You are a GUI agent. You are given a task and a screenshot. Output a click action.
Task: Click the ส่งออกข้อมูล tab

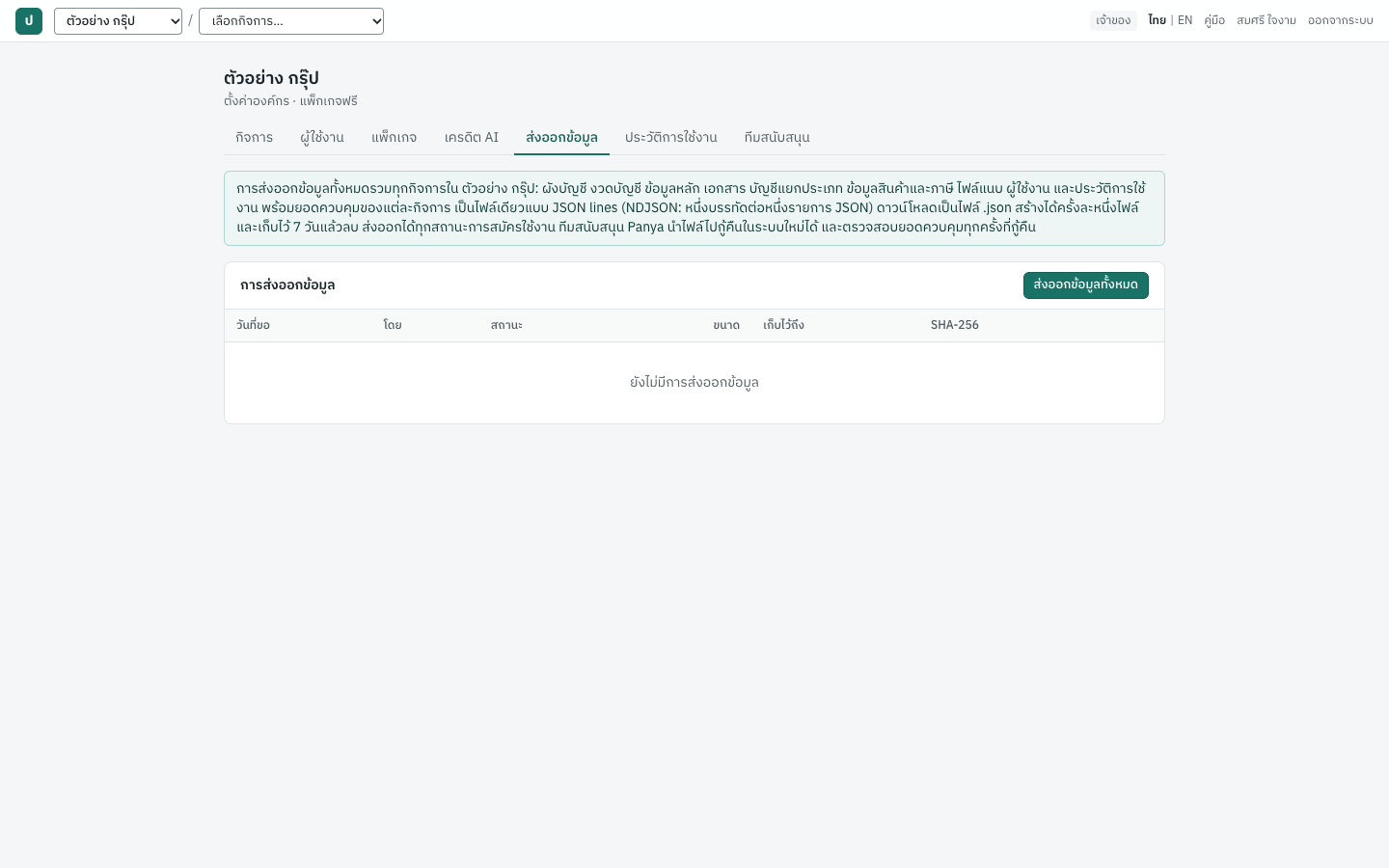coord(561,138)
